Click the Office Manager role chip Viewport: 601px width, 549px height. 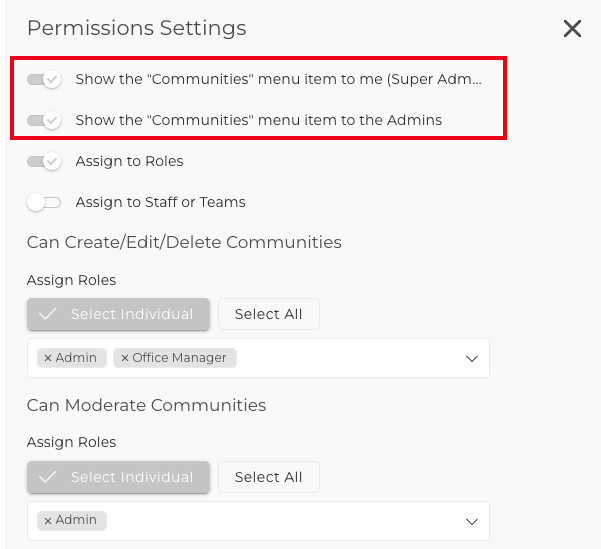175,358
